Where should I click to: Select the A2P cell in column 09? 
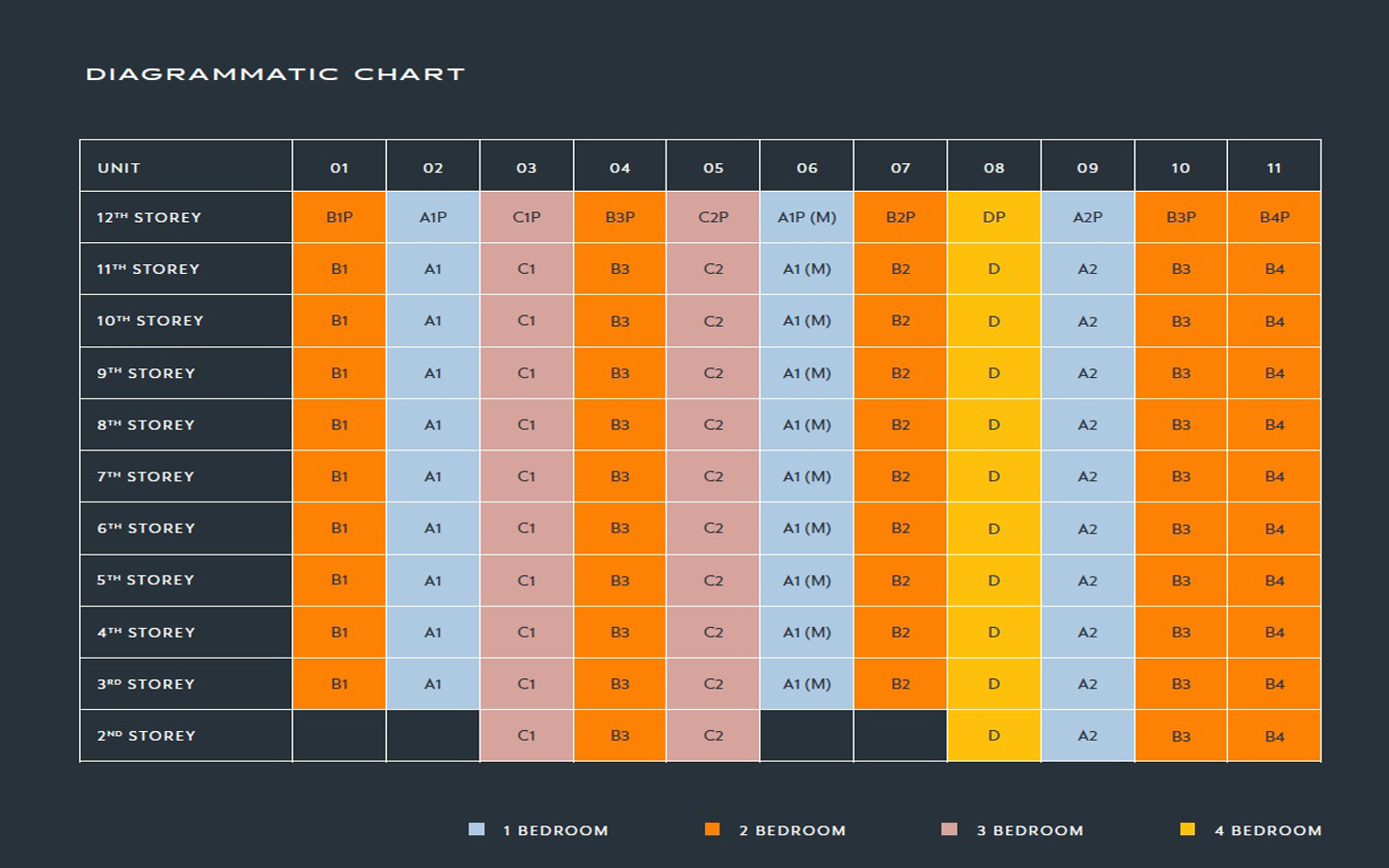(x=1087, y=217)
